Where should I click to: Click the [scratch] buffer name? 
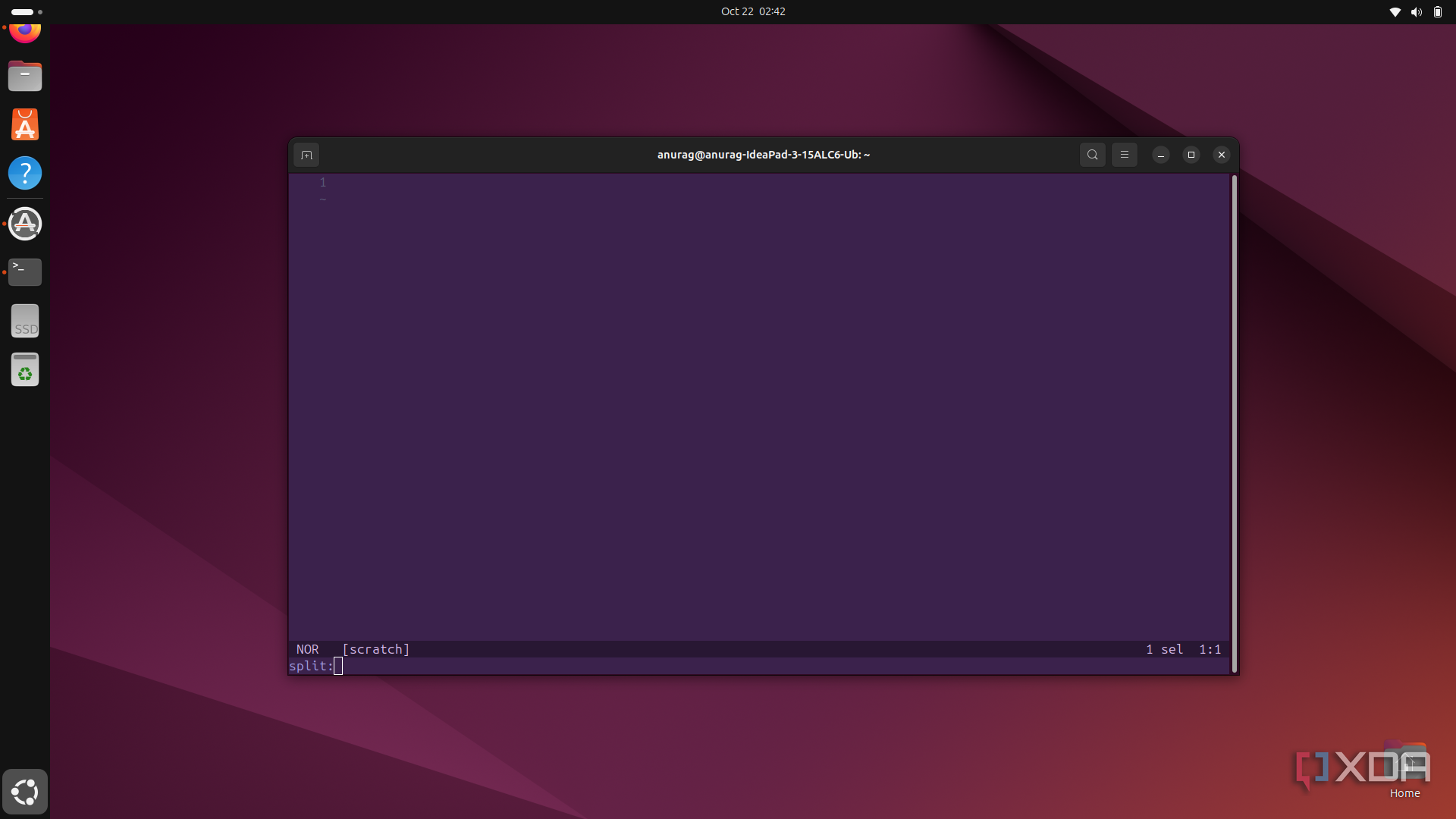point(376,649)
